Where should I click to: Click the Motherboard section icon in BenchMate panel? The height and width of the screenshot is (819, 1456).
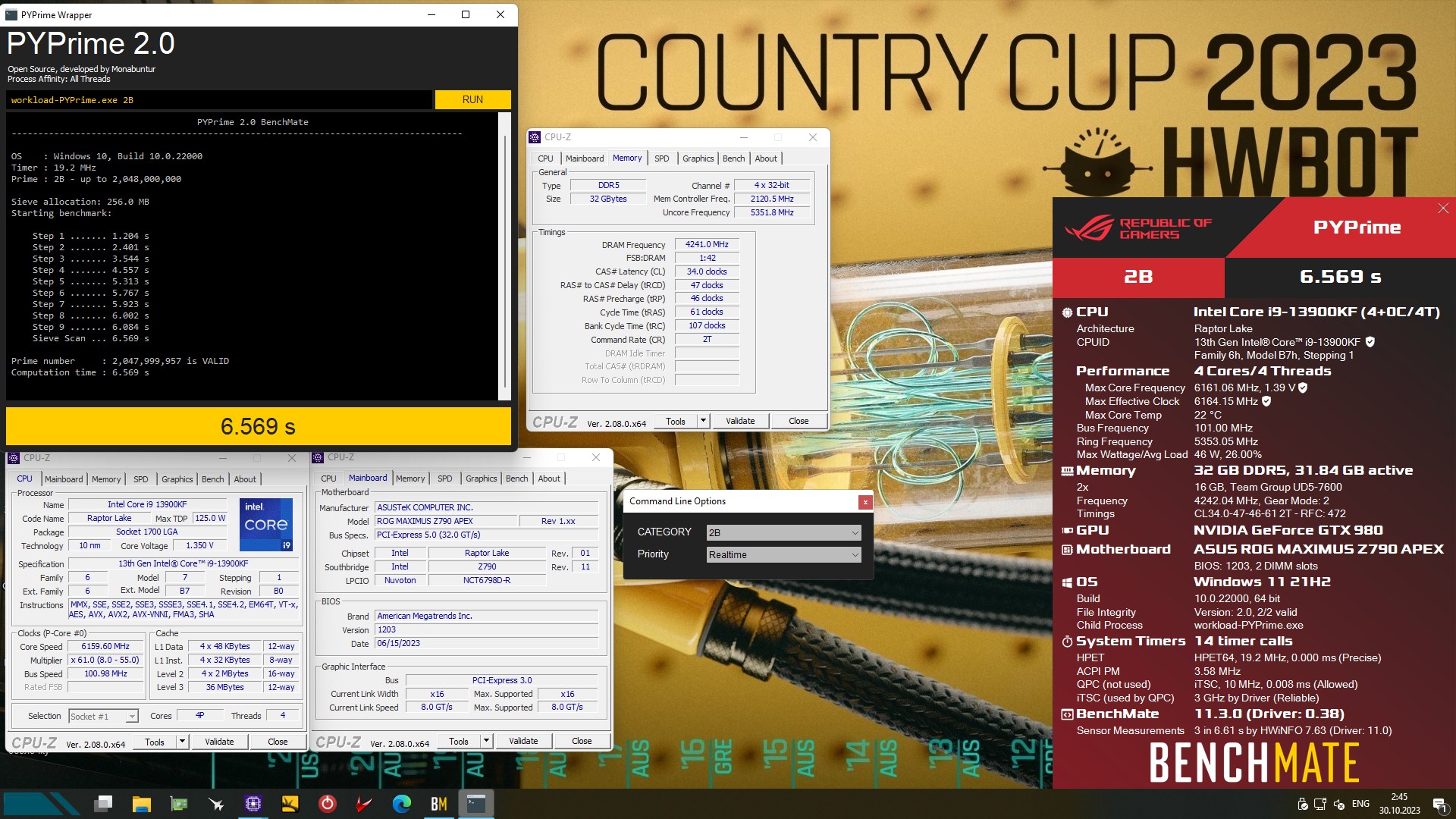pyautogui.click(x=1067, y=550)
